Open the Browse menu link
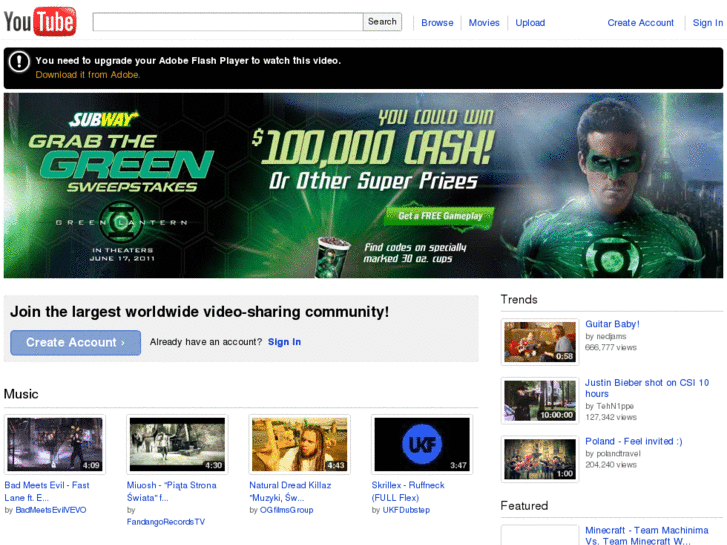Viewport: 727px width, 545px height. click(x=437, y=23)
